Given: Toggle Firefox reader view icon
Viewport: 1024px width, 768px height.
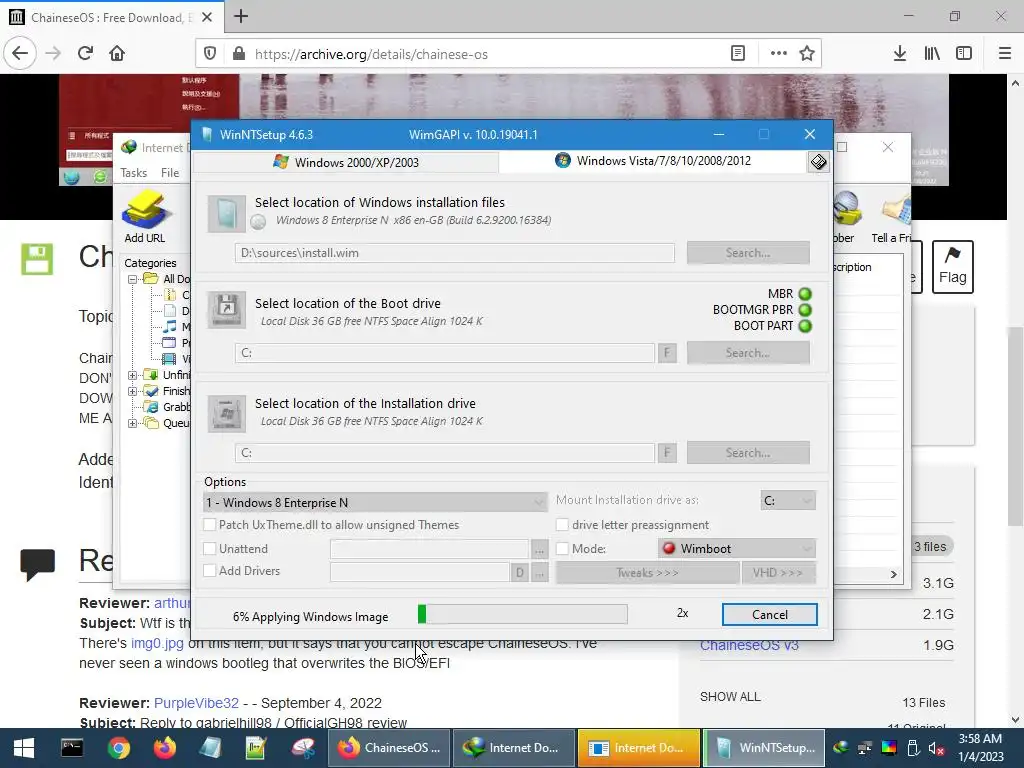Looking at the screenshot, I should (738, 54).
